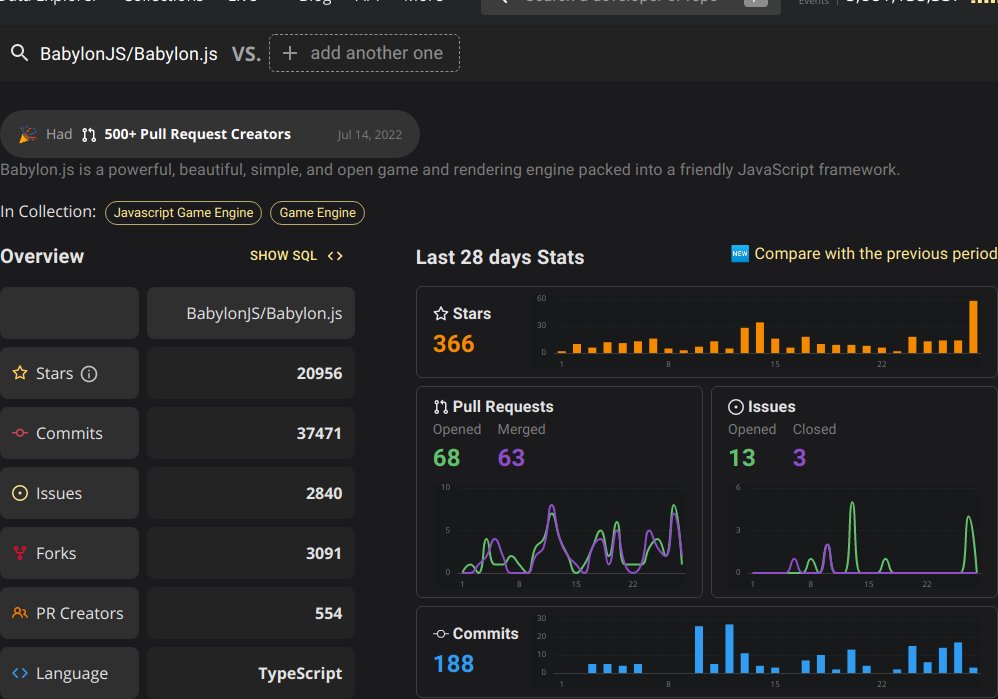Click Compare with the previous period
This screenshot has height=699, width=998.
875,253
